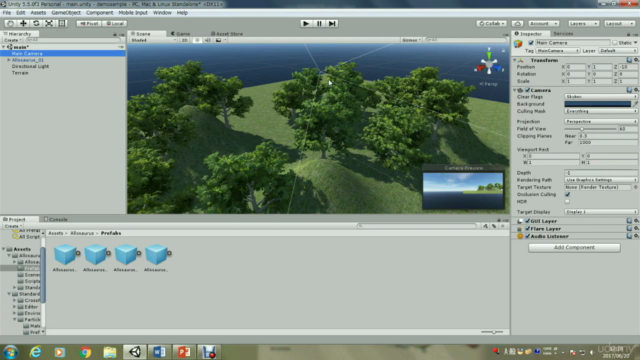Open scene effects image icon

click(x=218, y=40)
